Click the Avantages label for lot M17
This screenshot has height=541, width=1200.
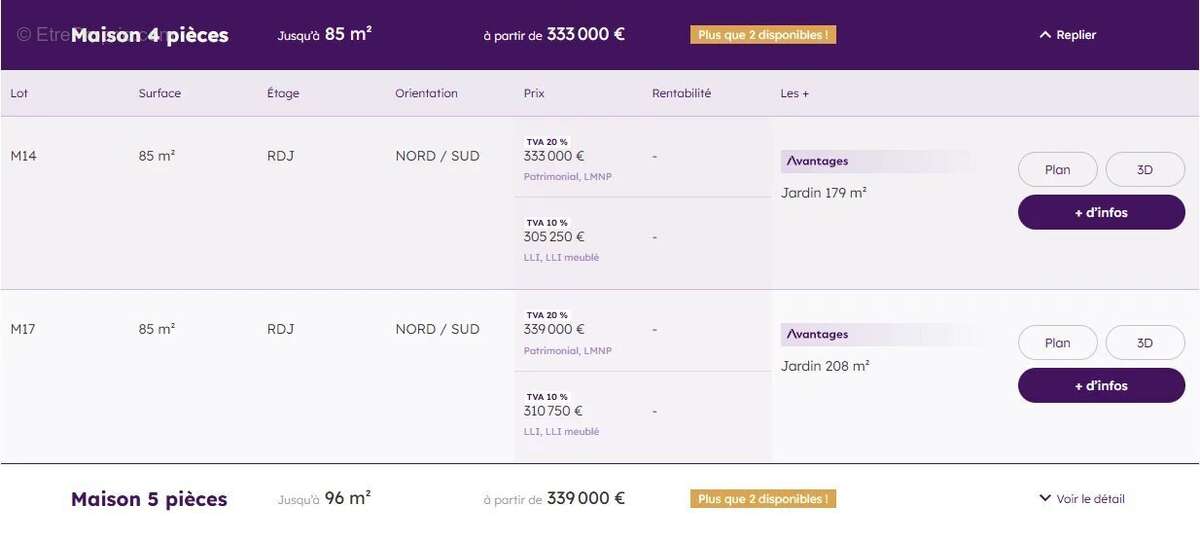pos(817,334)
